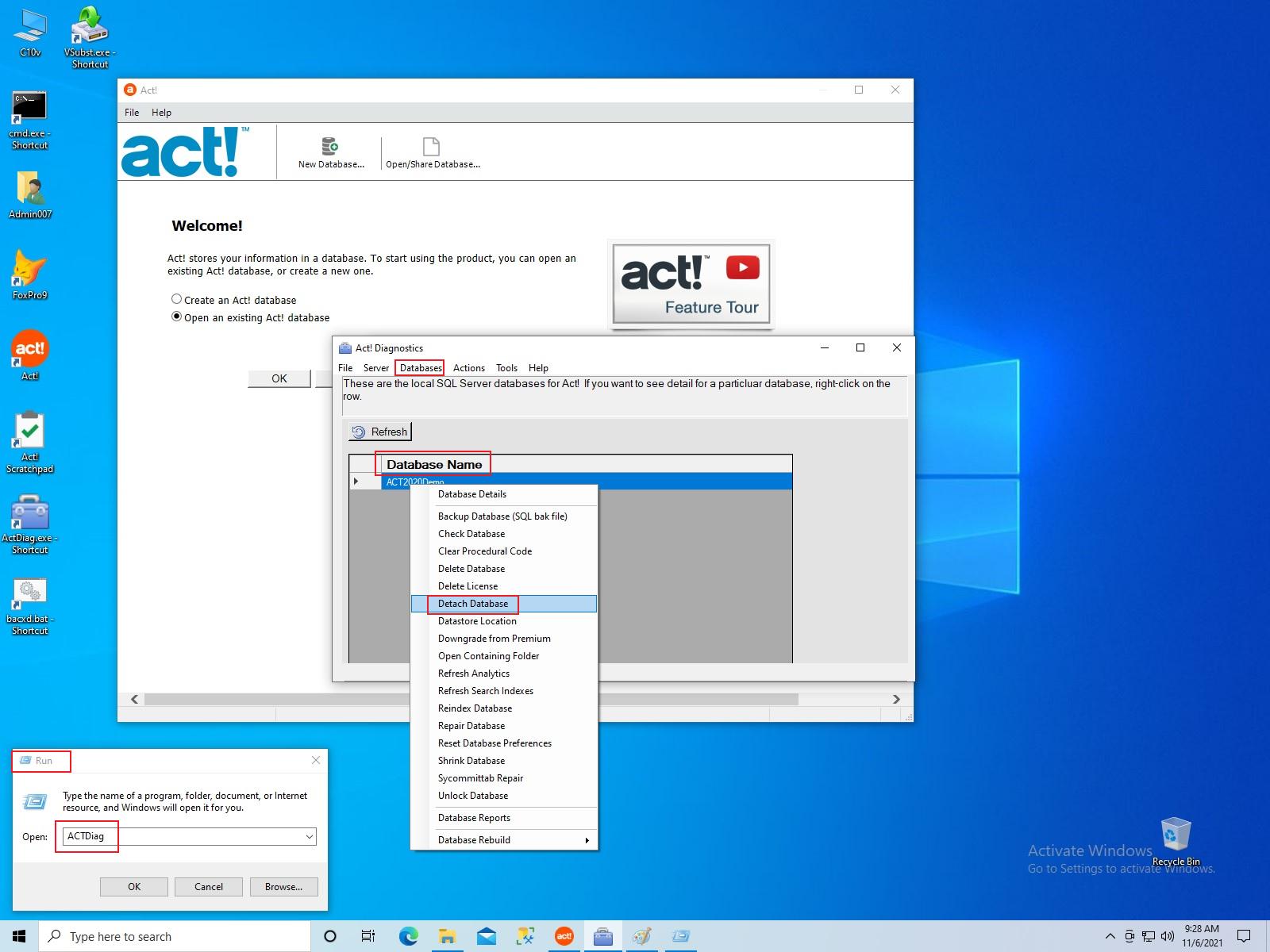Image resolution: width=1270 pixels, height=952 pixels.
Task: Open the volume control in system tray
Action: 1167,936
